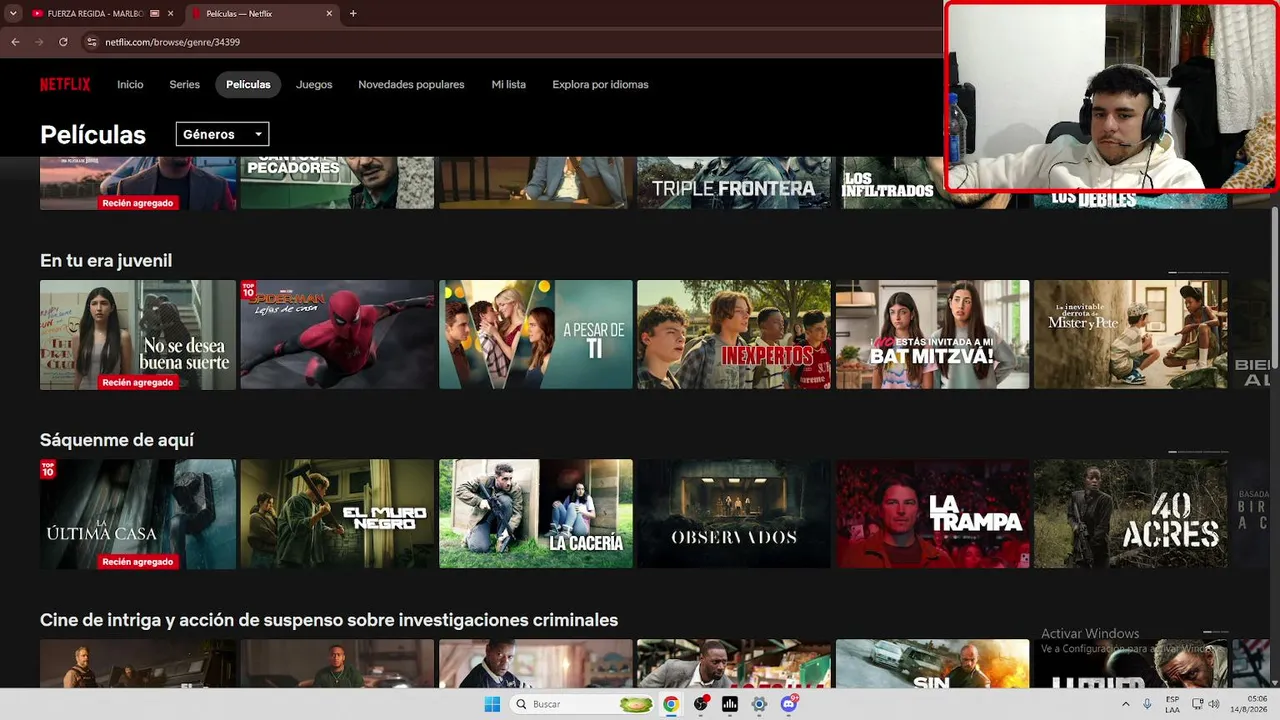Open the network tray icon
The image size is (1280, 720).
(x=1197, y=704)
